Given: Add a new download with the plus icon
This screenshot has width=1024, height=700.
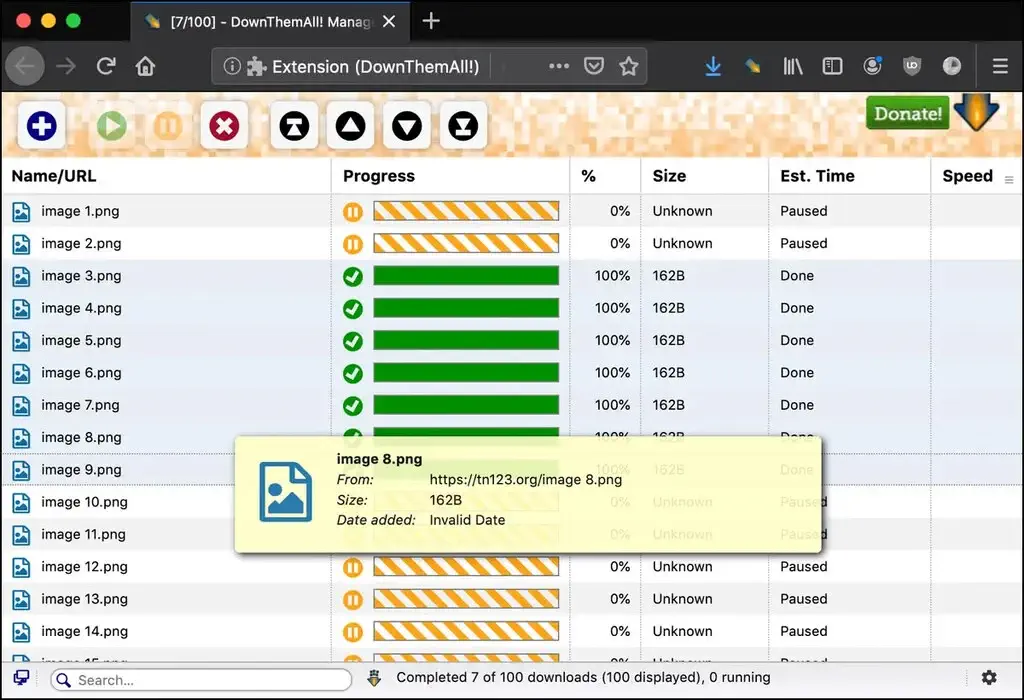Looking at the screenshot, I should (x=40, y=125).
